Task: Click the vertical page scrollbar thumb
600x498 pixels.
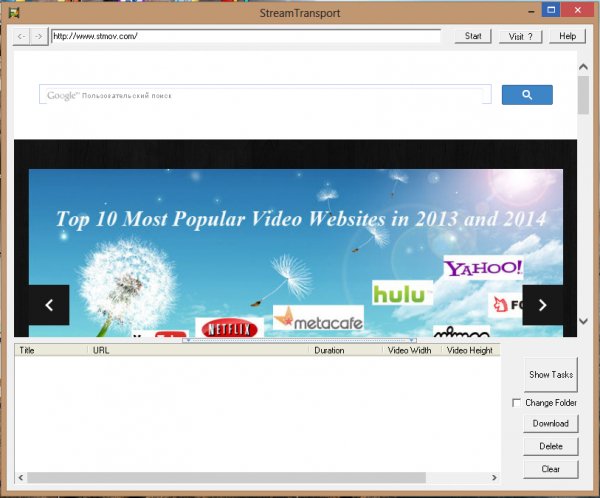Action: click(583, 95)
